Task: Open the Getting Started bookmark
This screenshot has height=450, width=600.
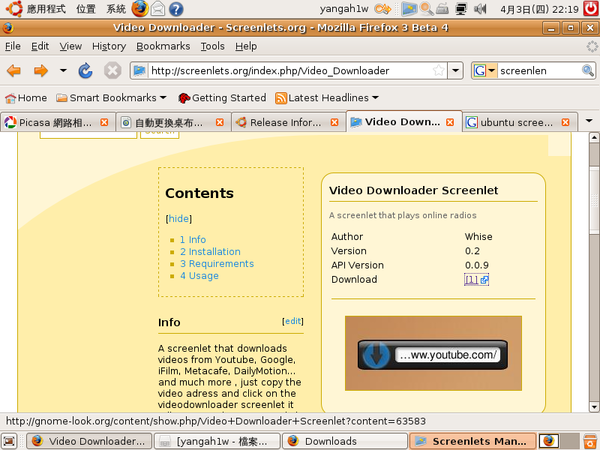Action: click(x=222, y=98)
